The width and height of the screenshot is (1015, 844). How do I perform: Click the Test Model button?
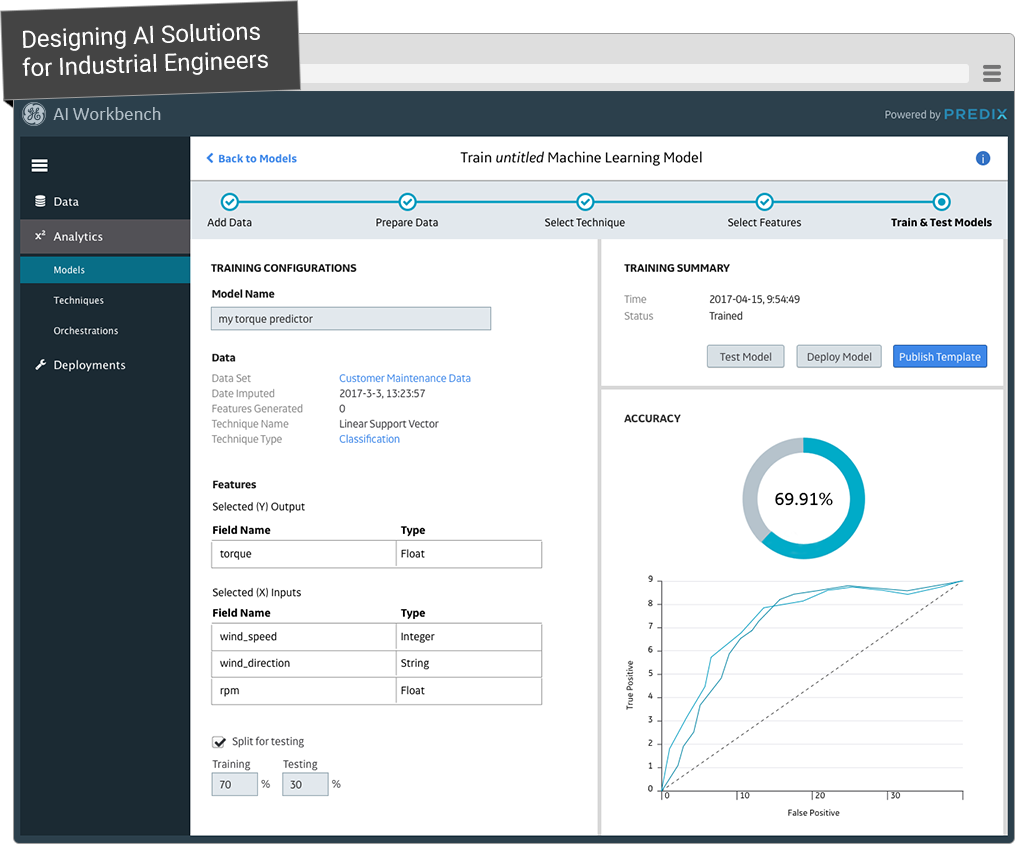point(746,357)
